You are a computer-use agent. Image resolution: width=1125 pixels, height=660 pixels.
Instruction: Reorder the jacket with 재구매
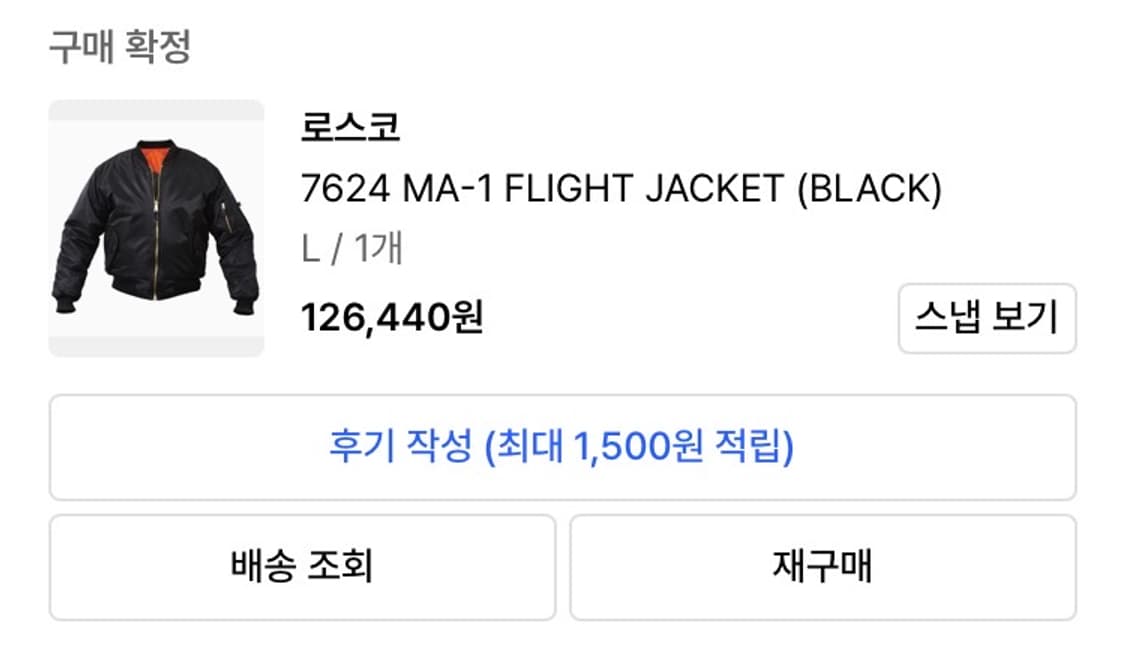click(x=822, y=565)
